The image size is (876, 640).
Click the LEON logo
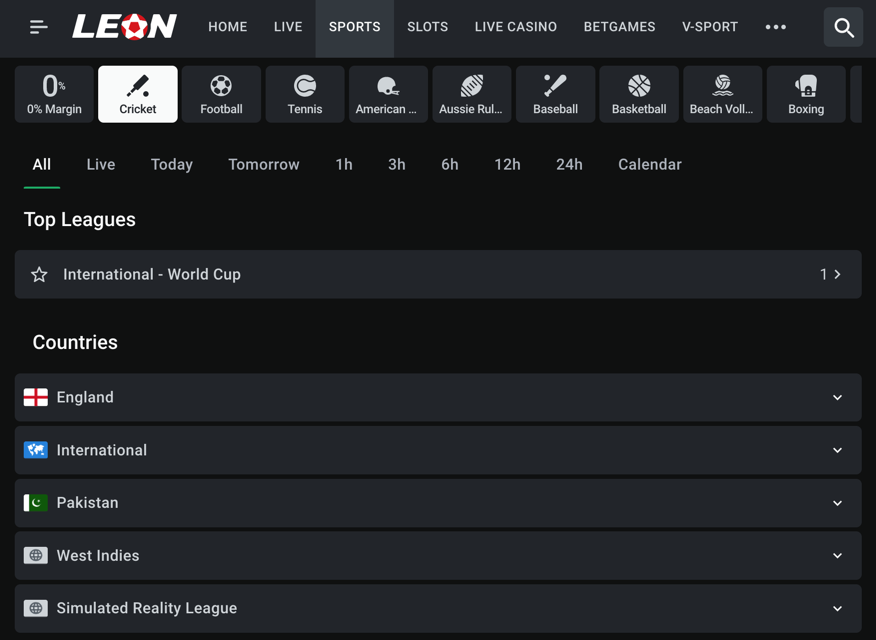click(125, 26)
